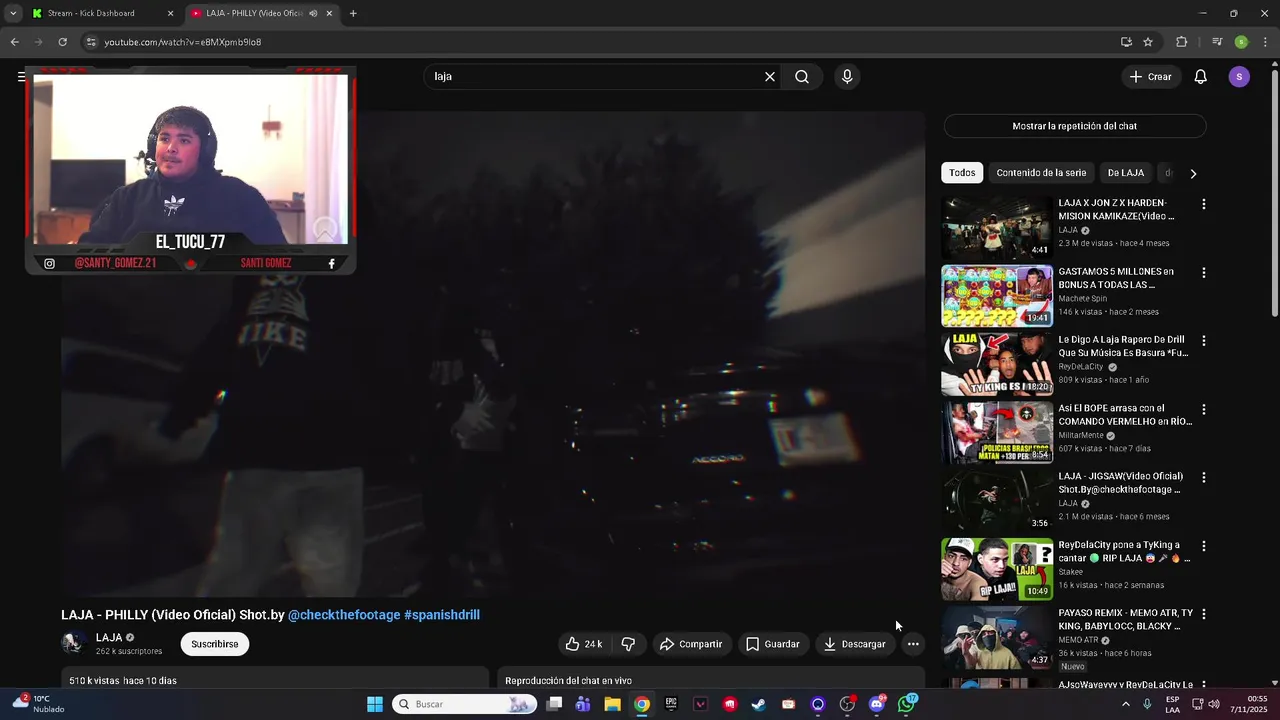Viewport: 1280px width, 720px height.
Task: Click the Compartir share button
Action: pos(691,644)
